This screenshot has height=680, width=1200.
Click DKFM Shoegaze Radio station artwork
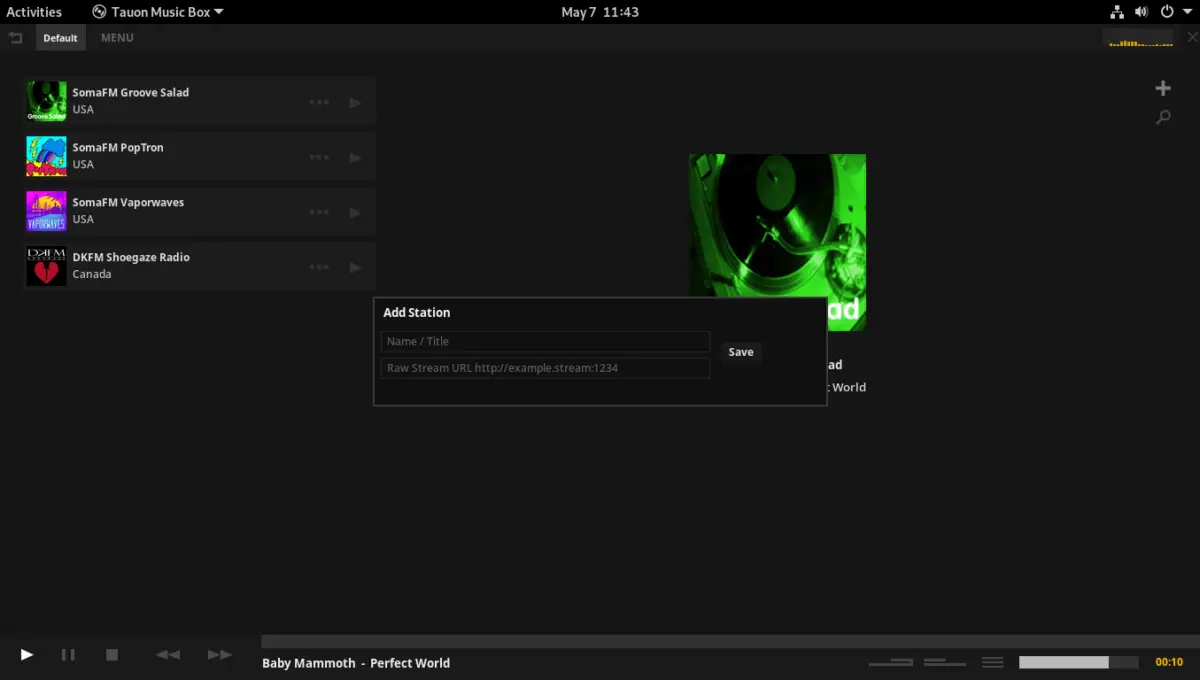click(46, 266)
